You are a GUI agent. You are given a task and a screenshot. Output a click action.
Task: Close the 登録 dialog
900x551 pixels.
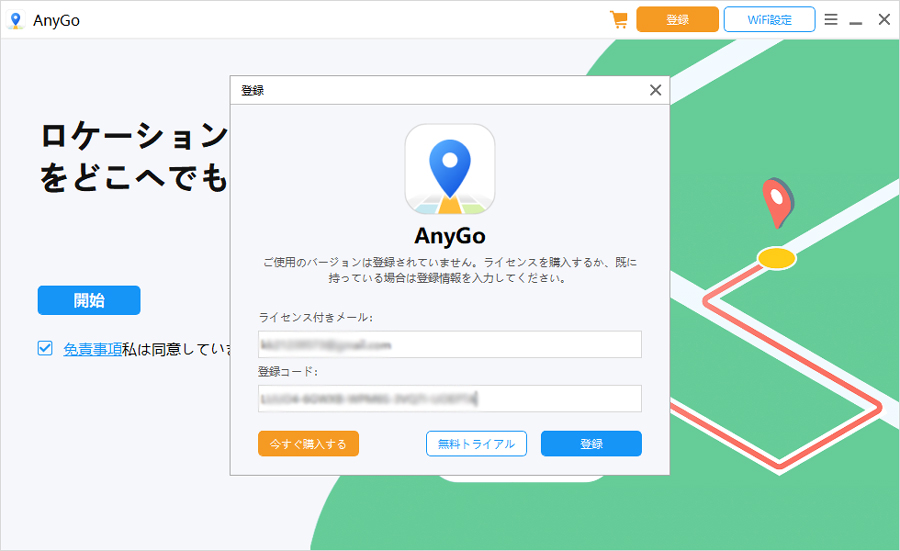tap(655, 90)
